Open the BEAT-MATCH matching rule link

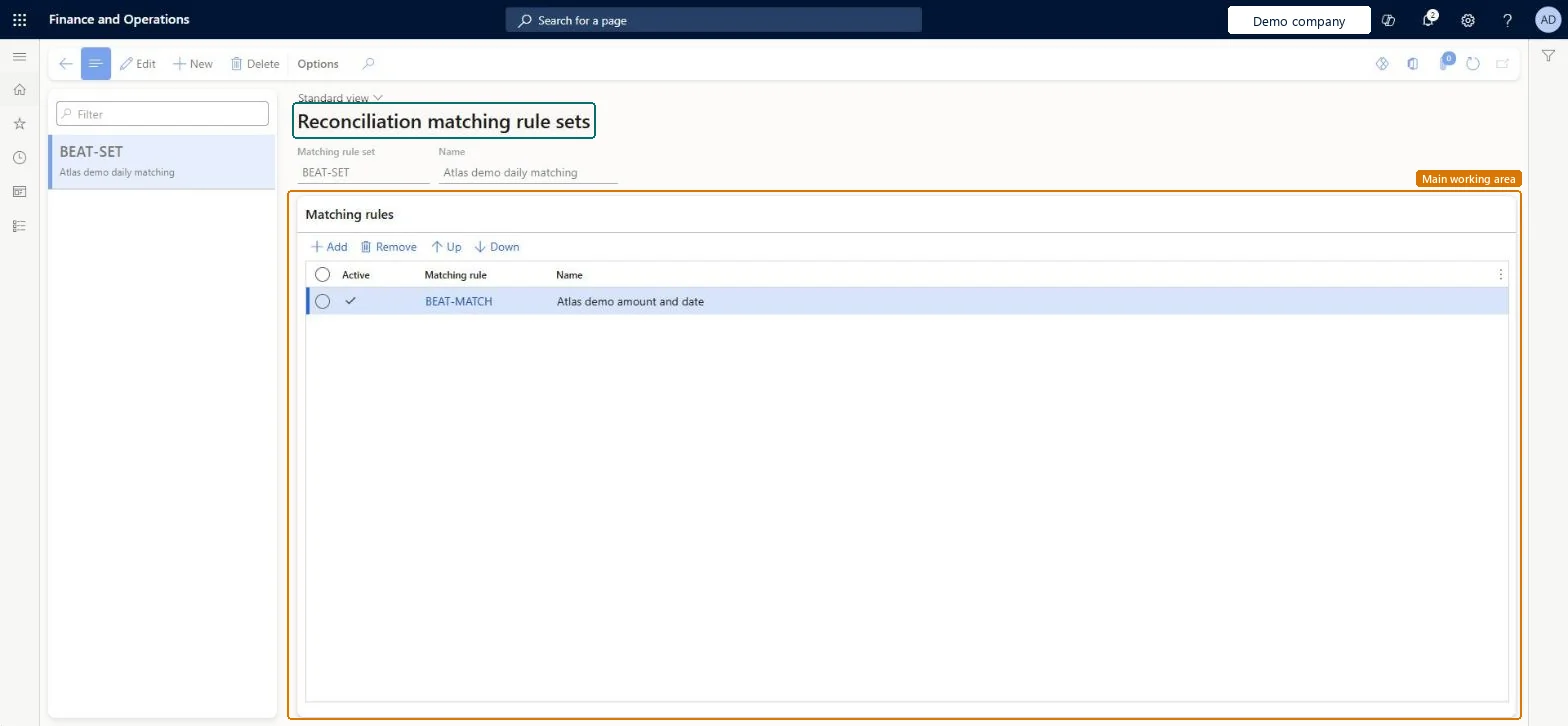458,301
